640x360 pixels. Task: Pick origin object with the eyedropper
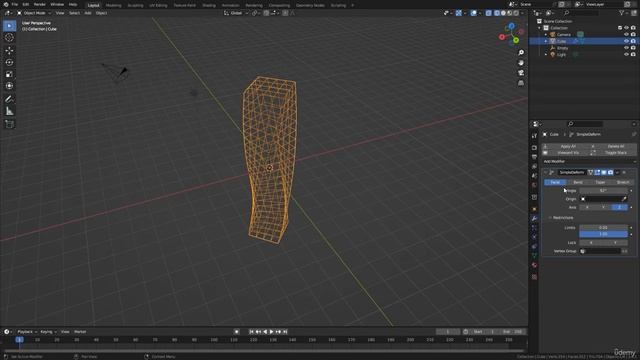coord(624,199)
